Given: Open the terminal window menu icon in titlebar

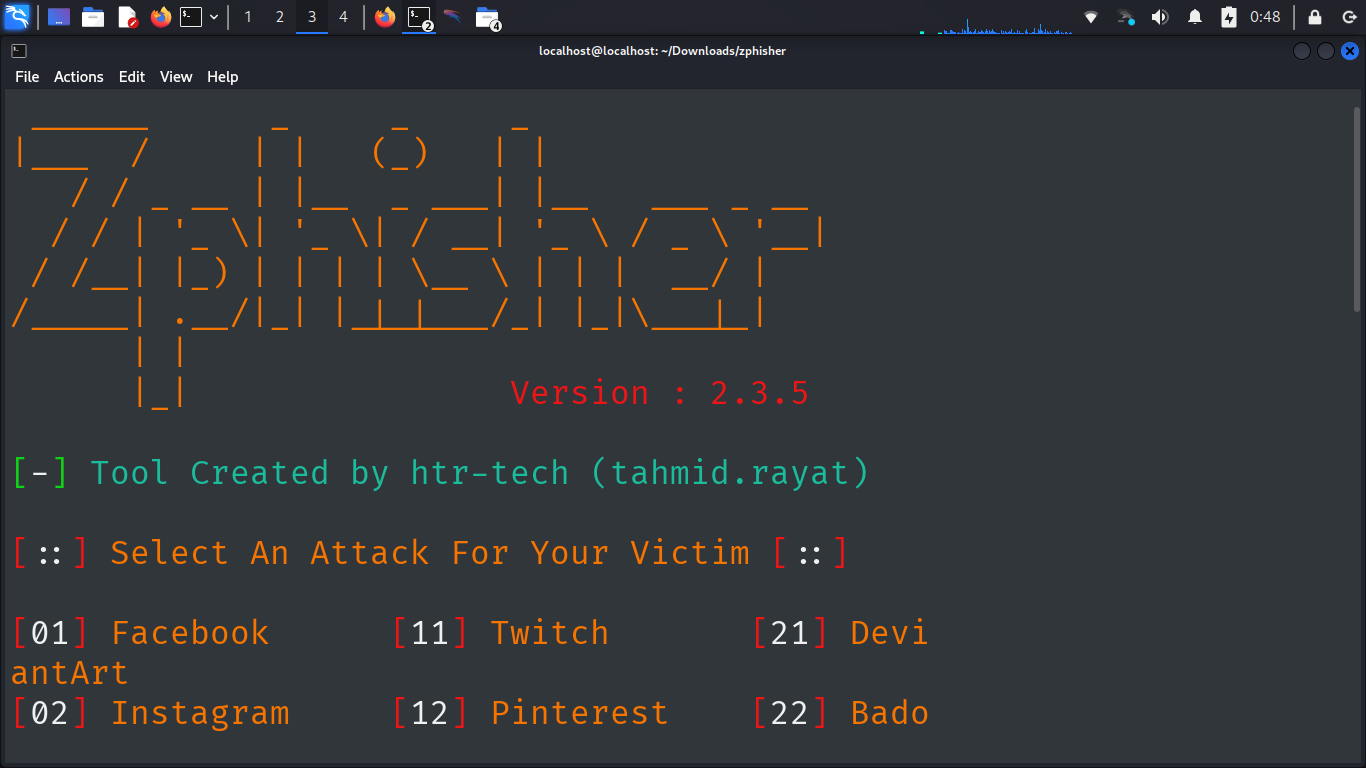Looking at the screenshot, I should click(x=19, y=51).
